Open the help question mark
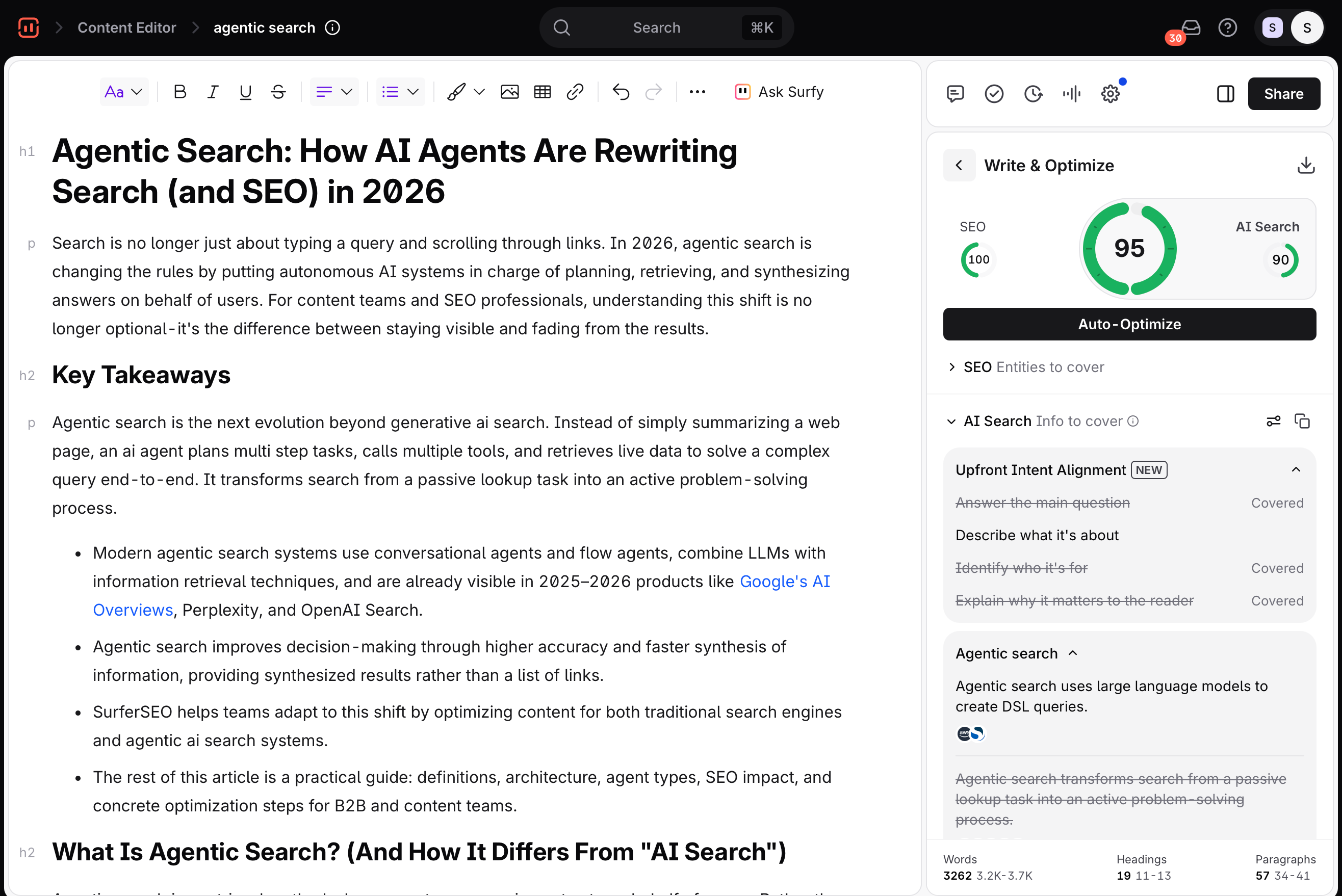This screenshot has width=1342, height=896. coord(1227,28)
